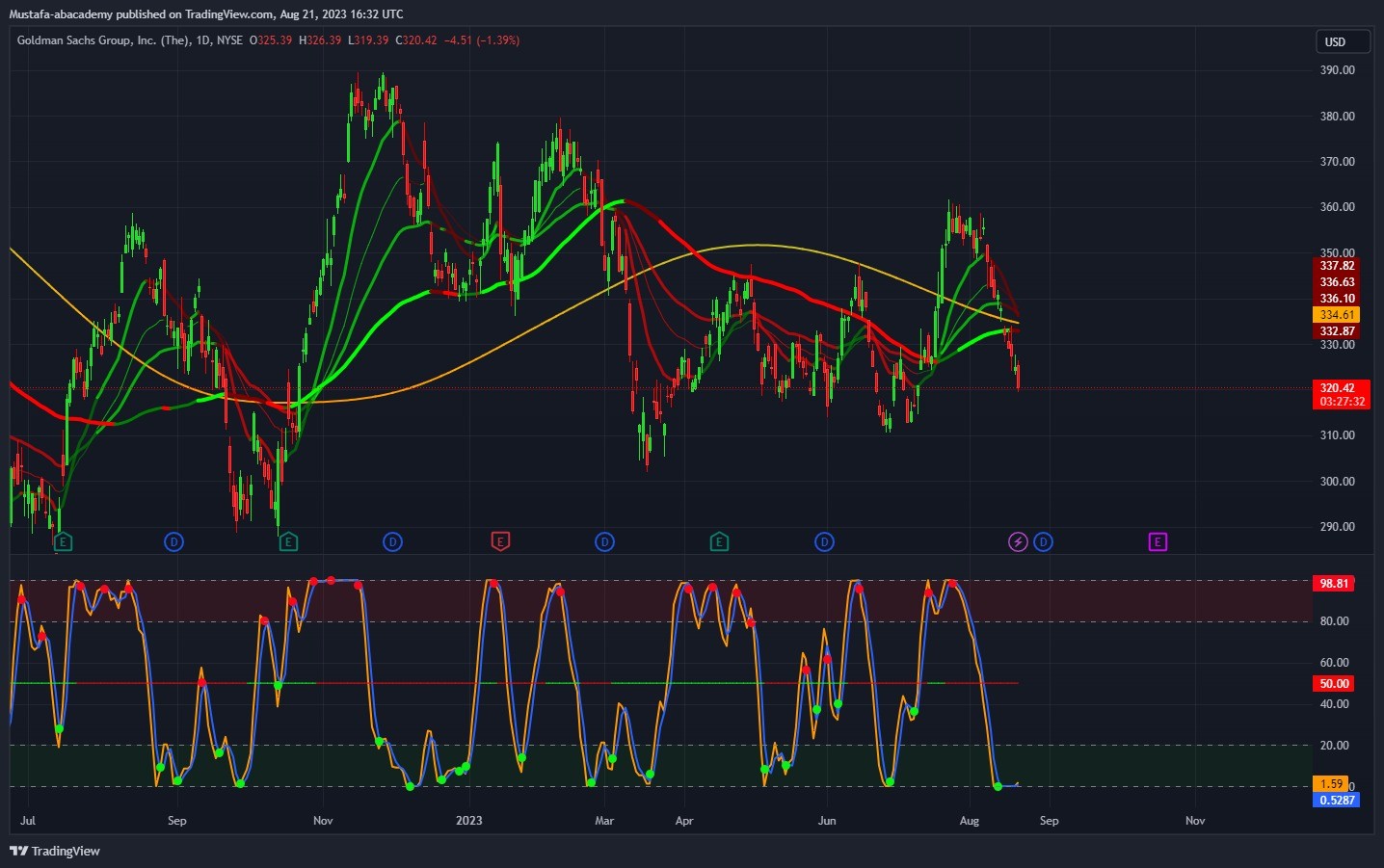Click the 337.82 price label
The image size is (1384, 868).
pos(1338,266)
